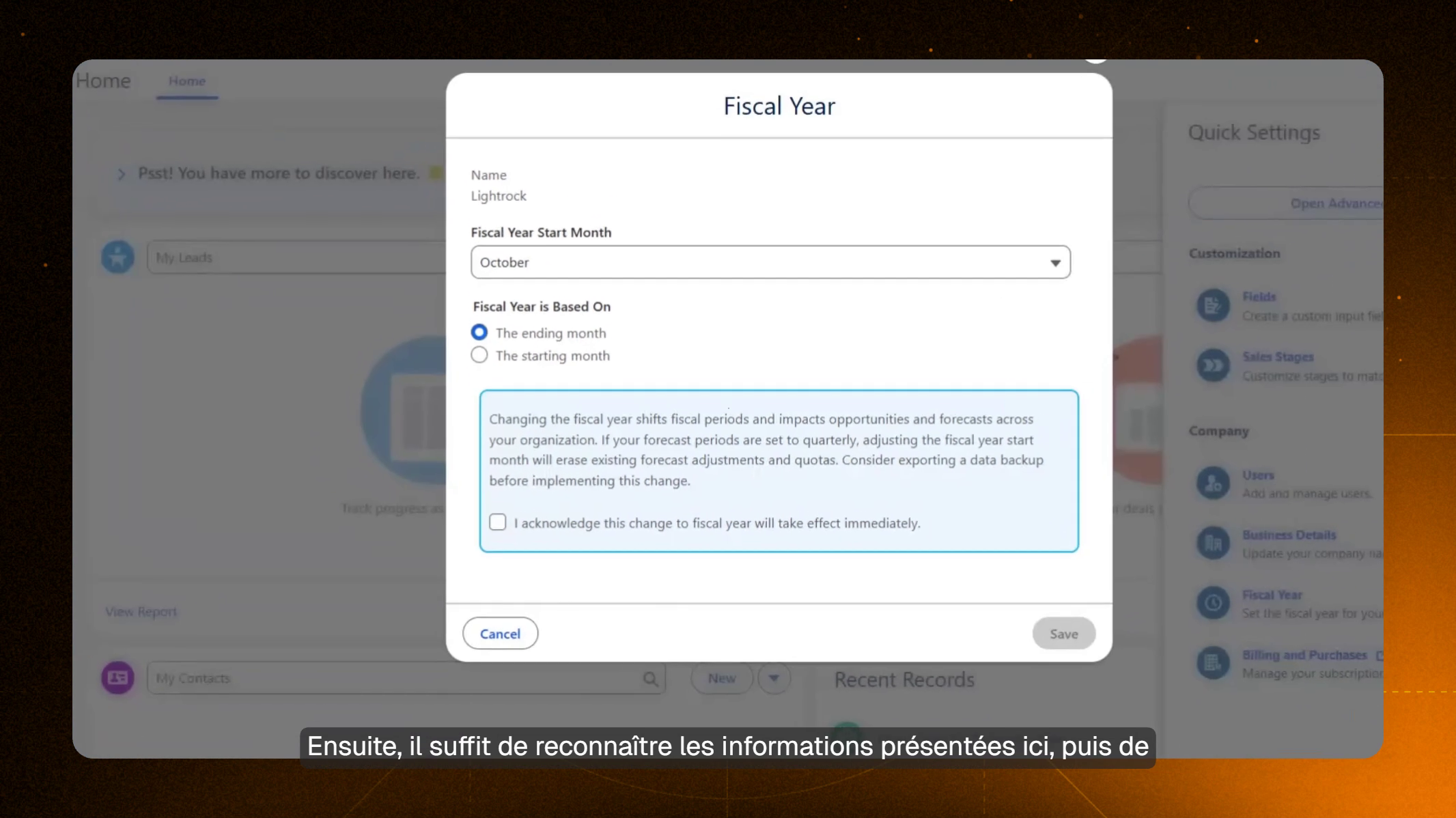Click the My Leads star icon
The height and width of the screenshot is (818, 1456).
pos(117,257)
